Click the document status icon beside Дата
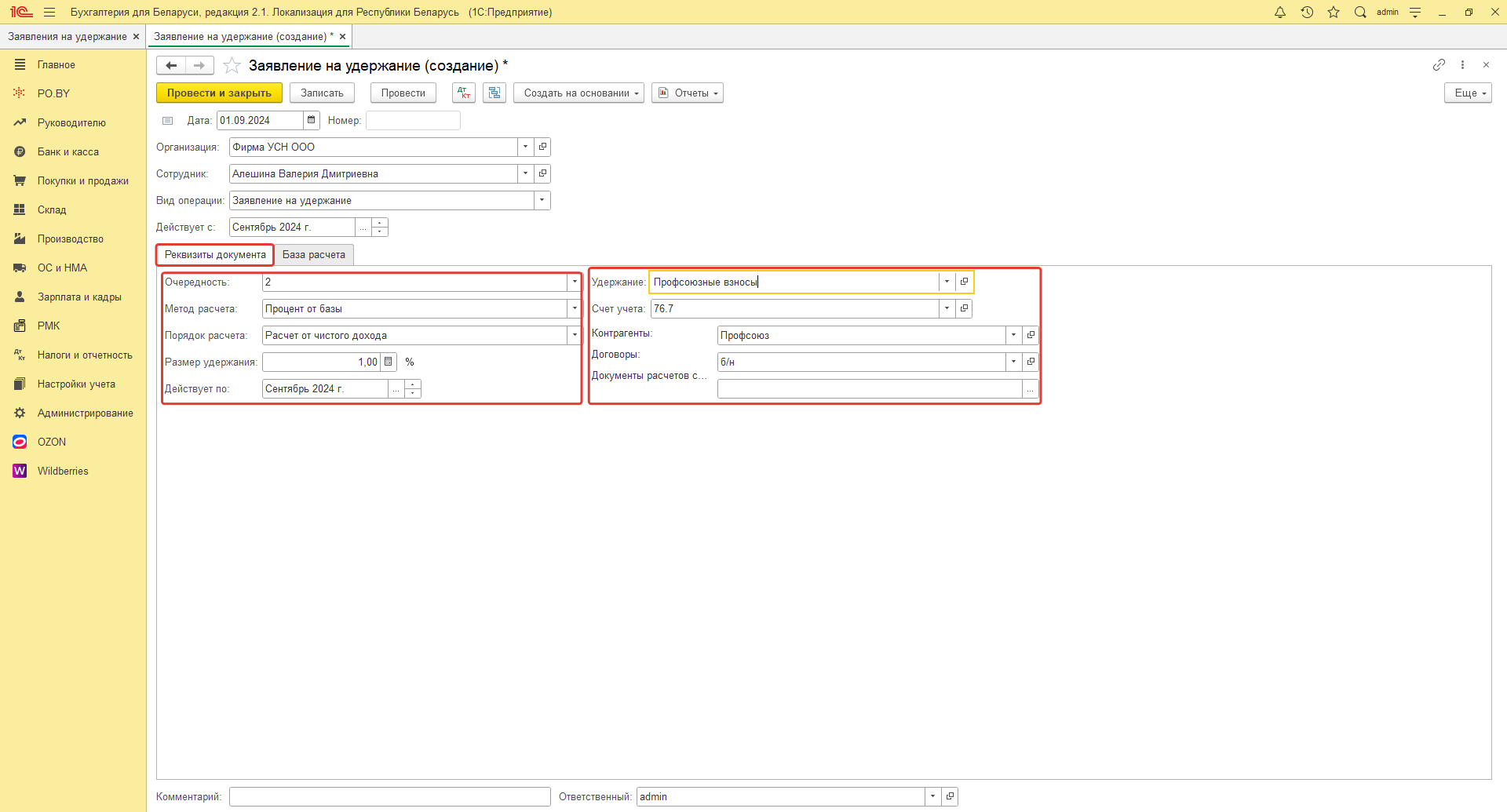Screen dimensions: 1507x812 167,121
